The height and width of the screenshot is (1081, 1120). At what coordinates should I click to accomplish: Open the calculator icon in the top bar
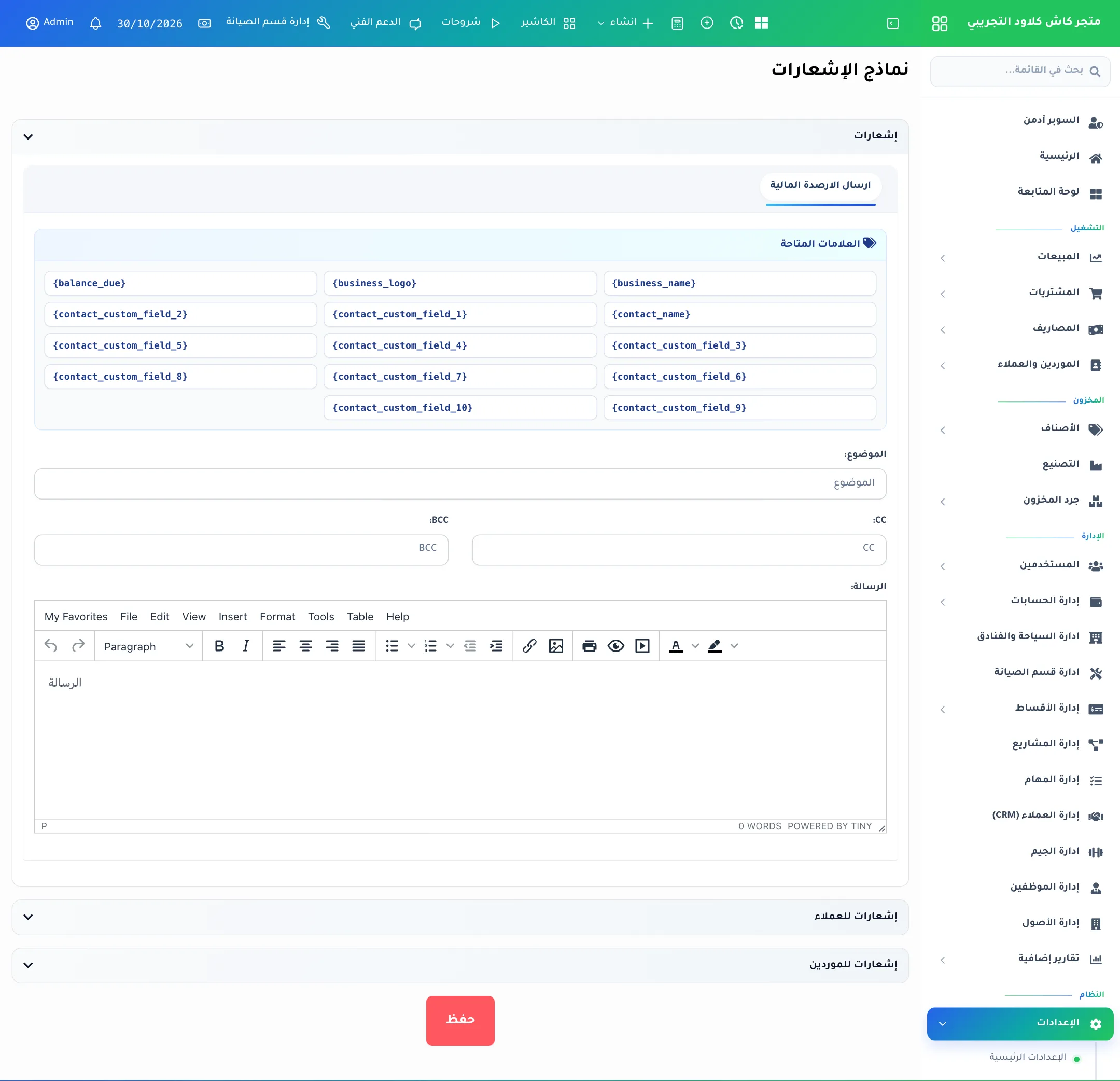click(677, 23)
